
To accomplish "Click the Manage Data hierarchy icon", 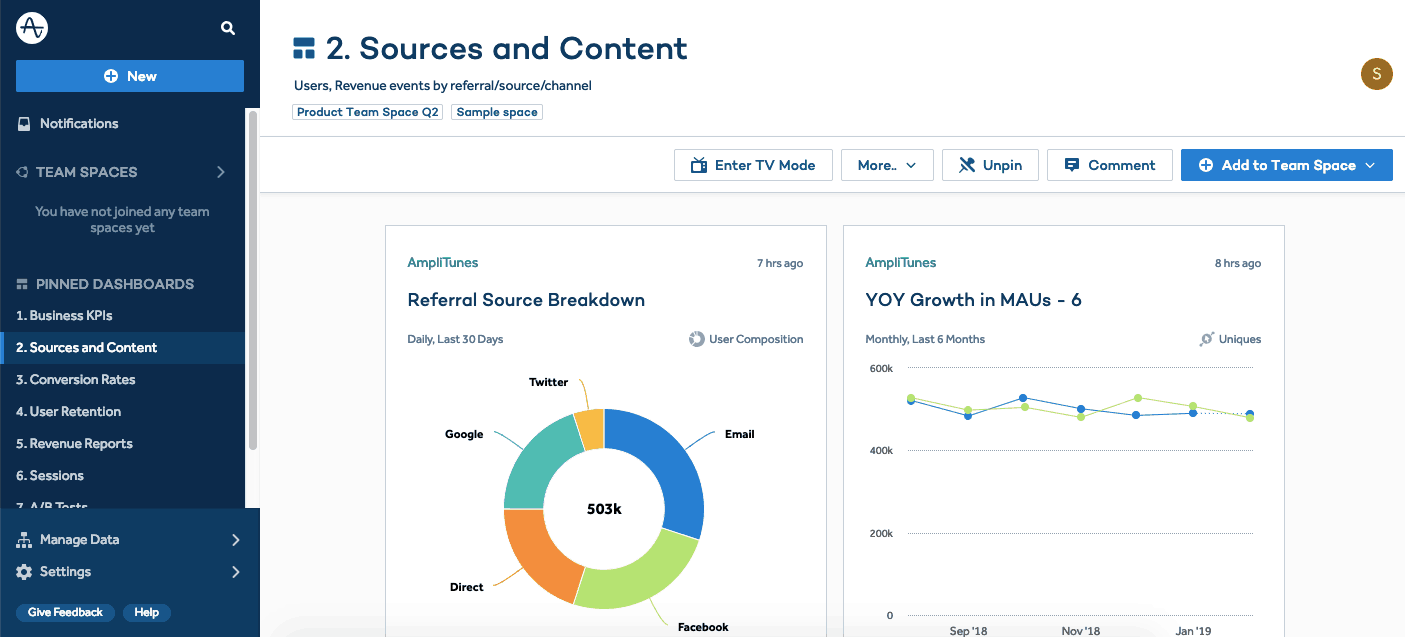I will [24, 540].
